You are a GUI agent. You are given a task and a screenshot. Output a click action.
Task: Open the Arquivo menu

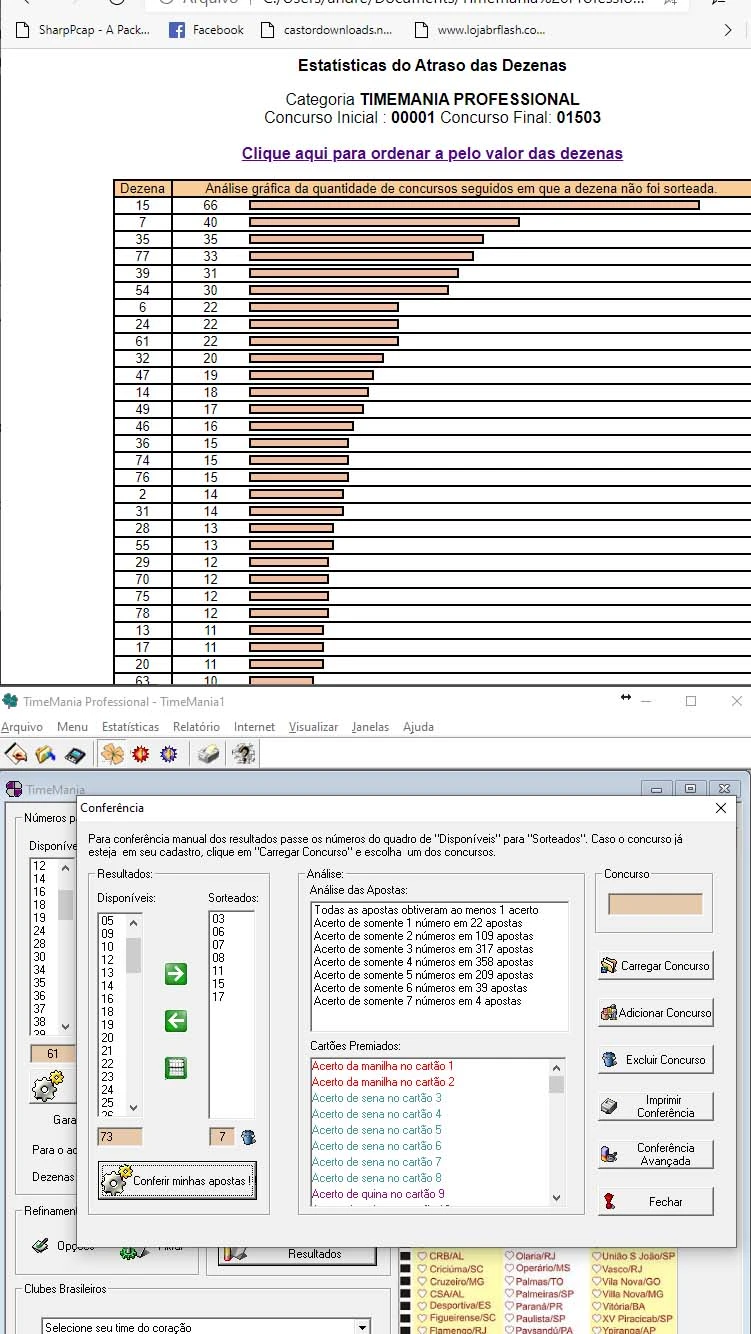pos(22,727)
